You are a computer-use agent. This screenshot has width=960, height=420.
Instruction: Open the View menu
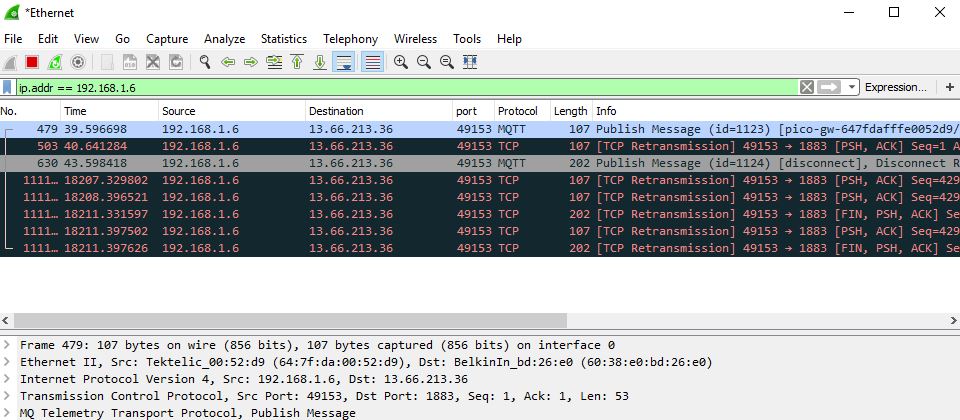click(86, 39)
